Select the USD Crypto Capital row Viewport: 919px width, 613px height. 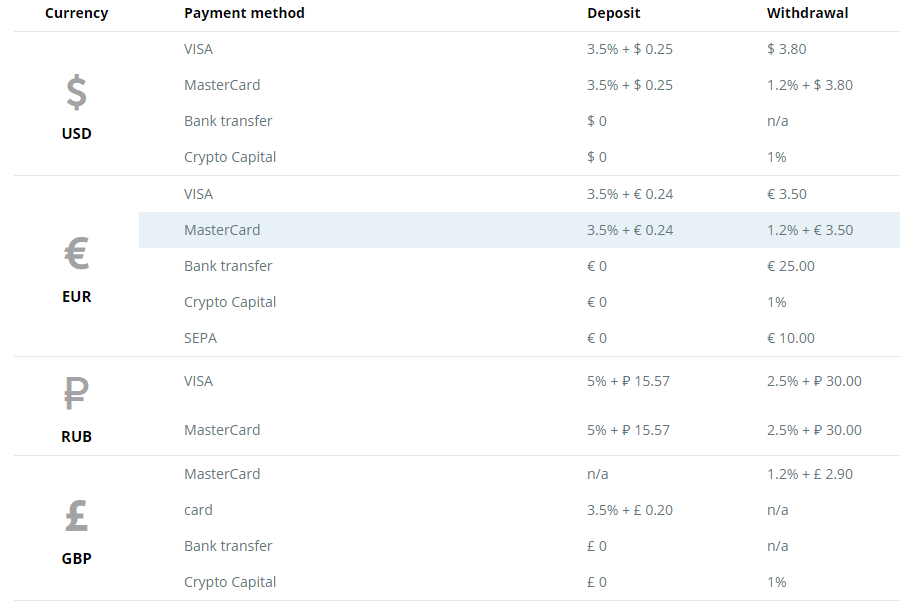pyautogui.click(x=519, y=157)
